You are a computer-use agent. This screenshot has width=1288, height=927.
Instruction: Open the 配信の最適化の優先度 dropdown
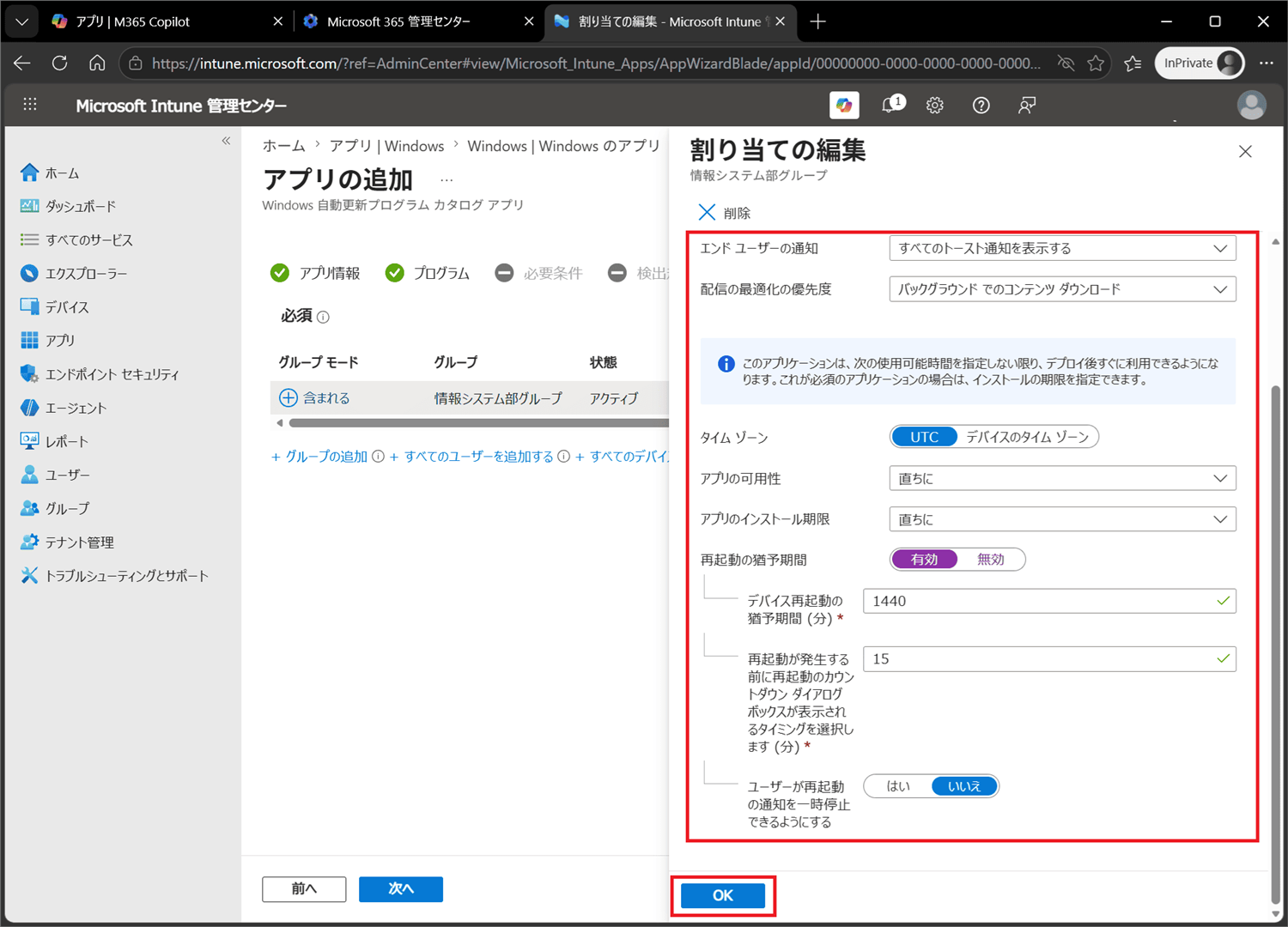[1062, 289]
